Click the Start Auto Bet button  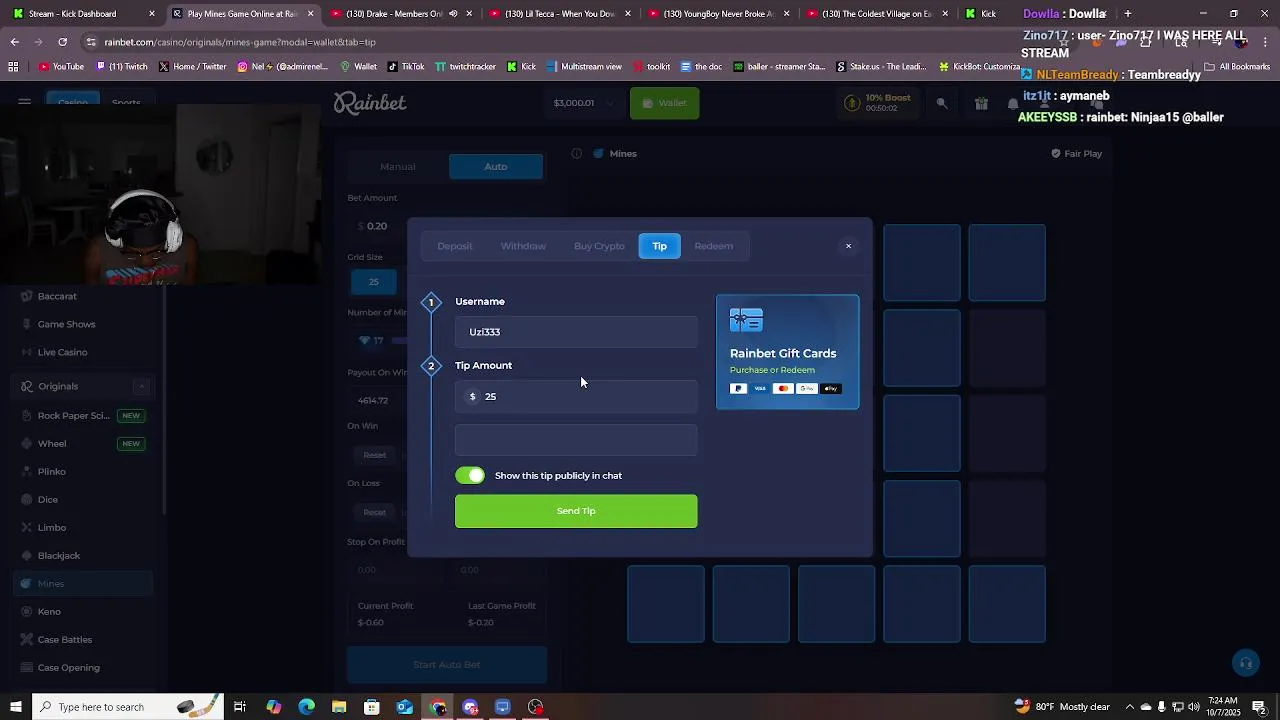click(x=447, y=665)
